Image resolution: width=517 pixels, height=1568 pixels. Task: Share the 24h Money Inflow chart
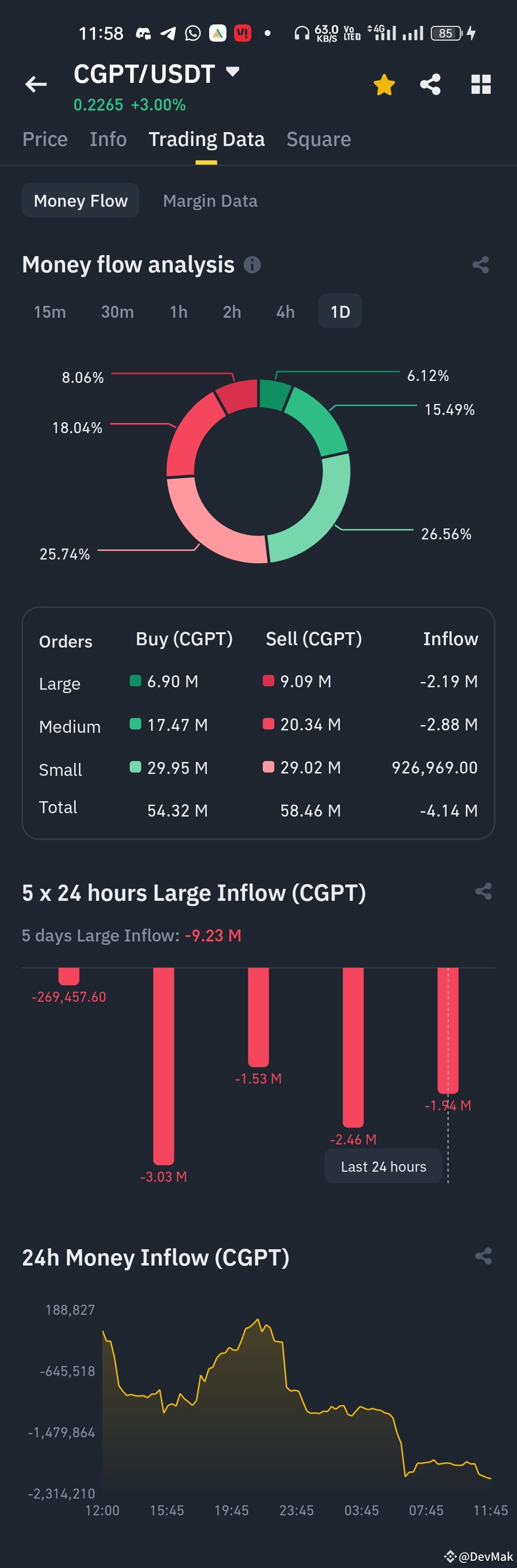(483, 1257)
